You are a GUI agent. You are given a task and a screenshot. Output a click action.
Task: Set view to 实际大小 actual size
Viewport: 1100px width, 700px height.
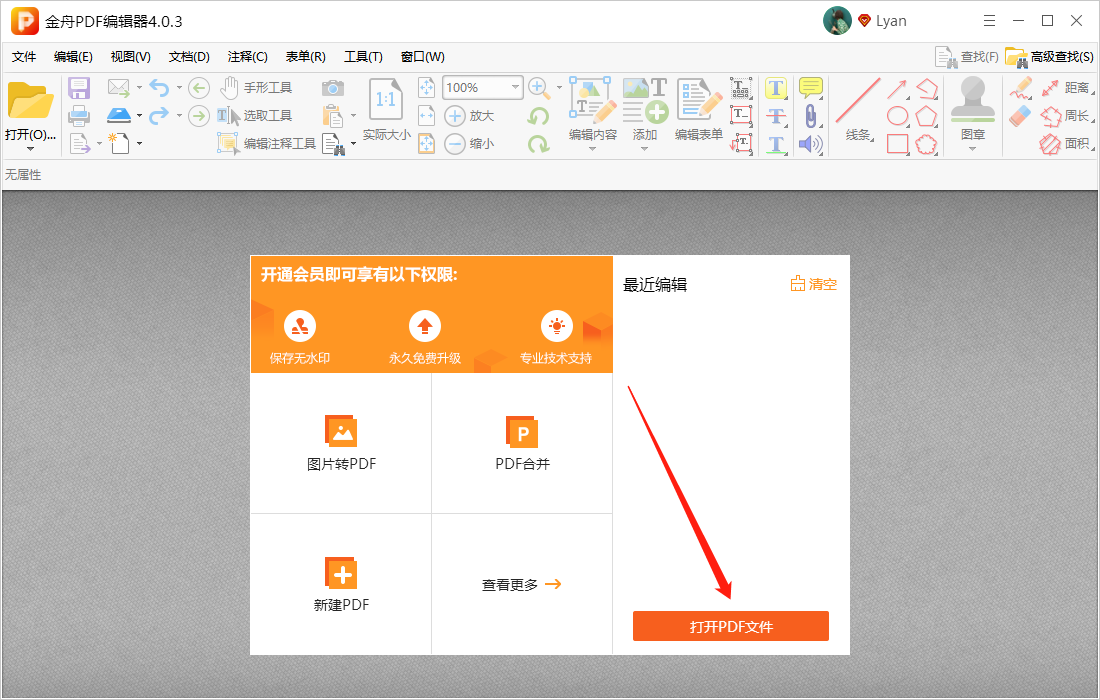pyautogui.click(x=386, y=110)
